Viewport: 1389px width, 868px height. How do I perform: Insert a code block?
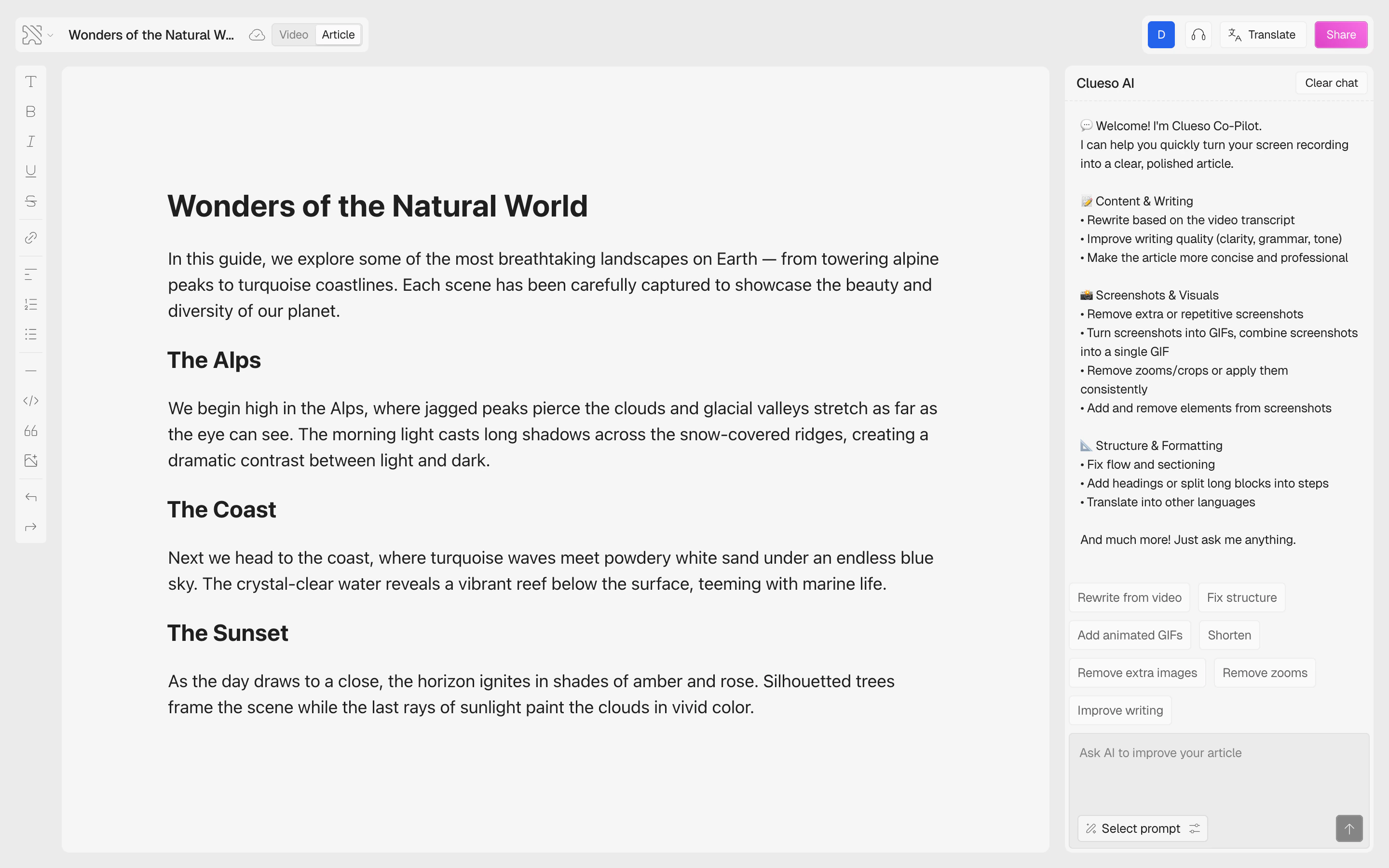[31, 401]
